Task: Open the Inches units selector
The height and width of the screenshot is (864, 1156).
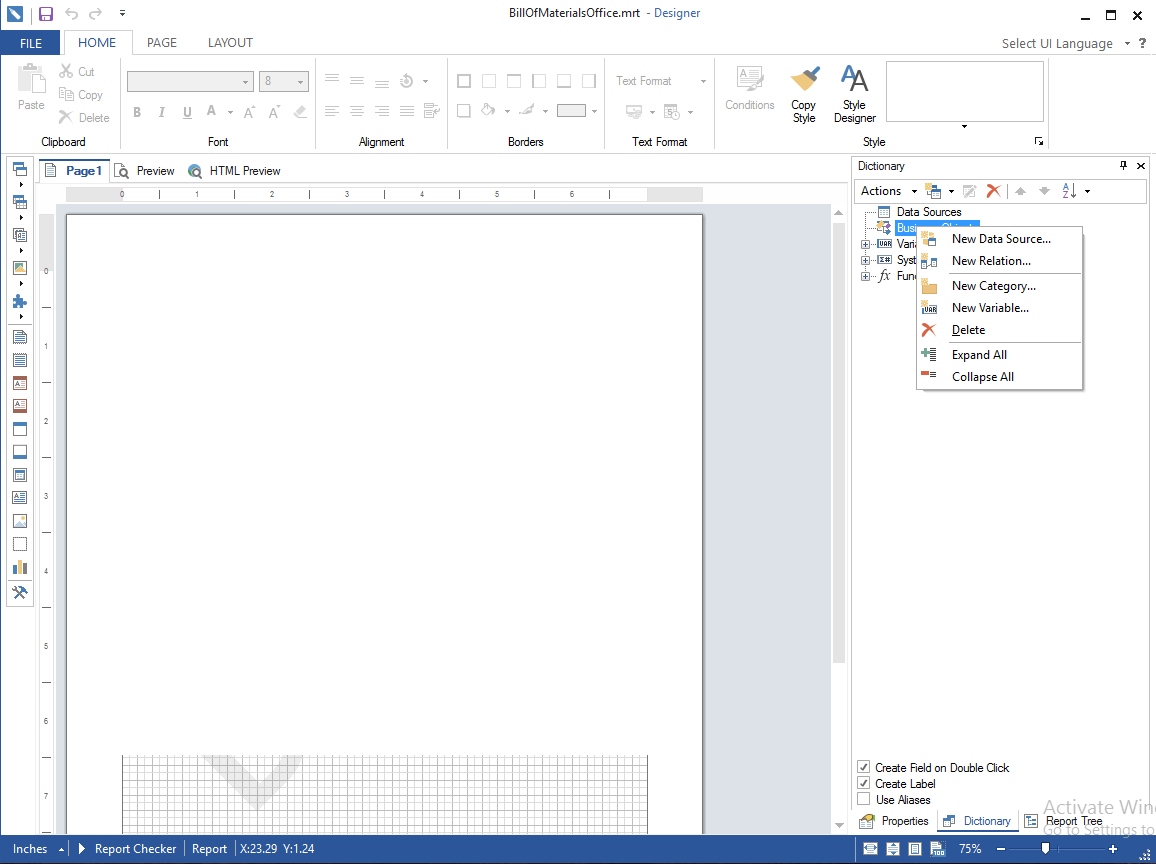Action: [x=38, y=849]
